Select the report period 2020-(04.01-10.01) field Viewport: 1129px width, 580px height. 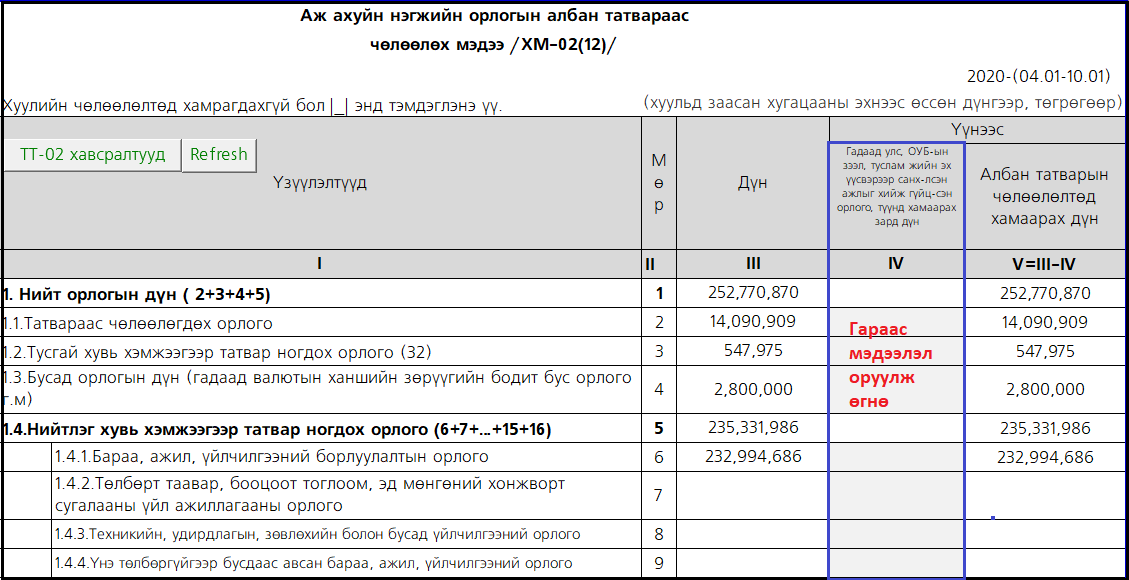pyautogui.click(x=1038, y=76)
